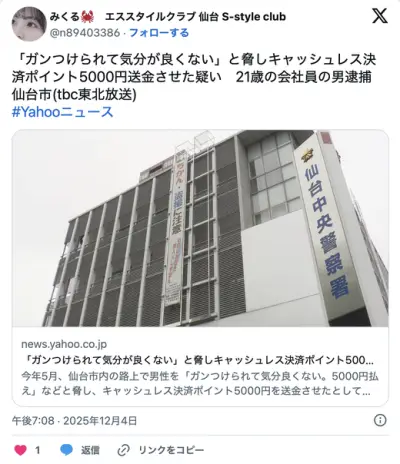
Task: Open the みくる S-style club display name
Action: [168, 16]
